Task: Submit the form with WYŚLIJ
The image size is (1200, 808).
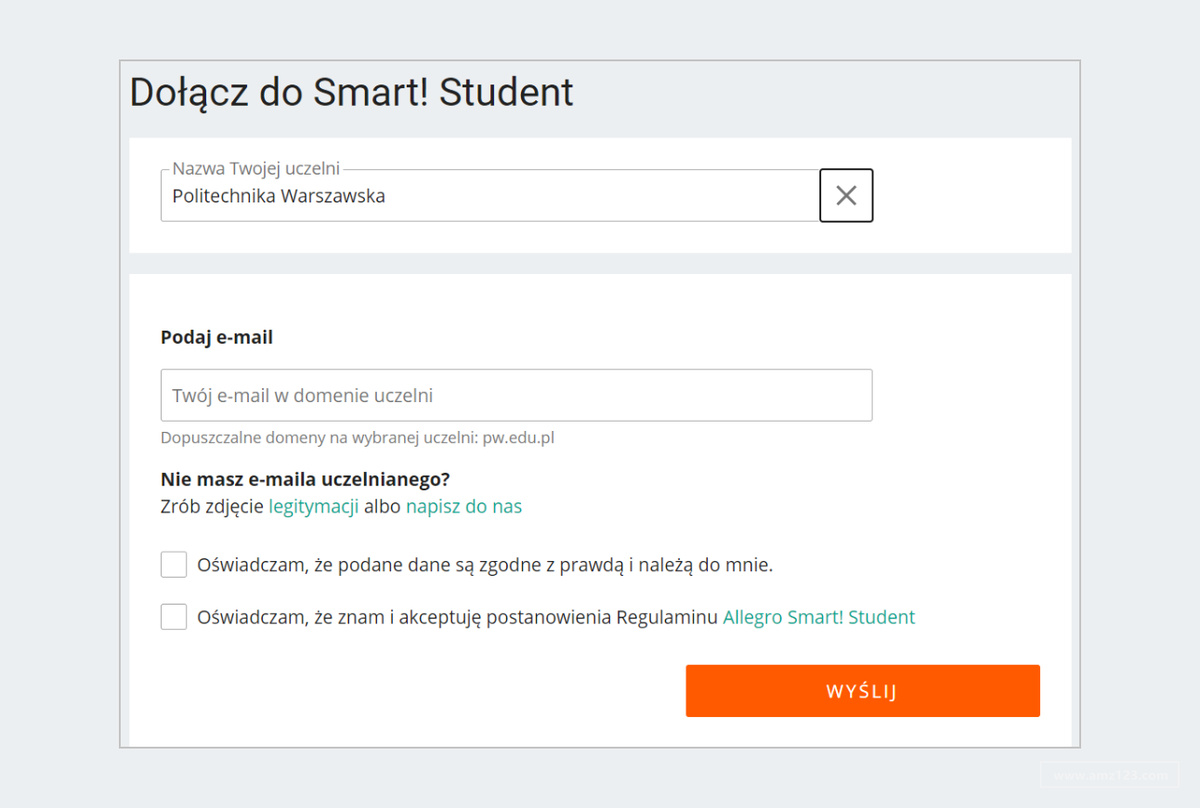Action: click(x=862, y=690)
